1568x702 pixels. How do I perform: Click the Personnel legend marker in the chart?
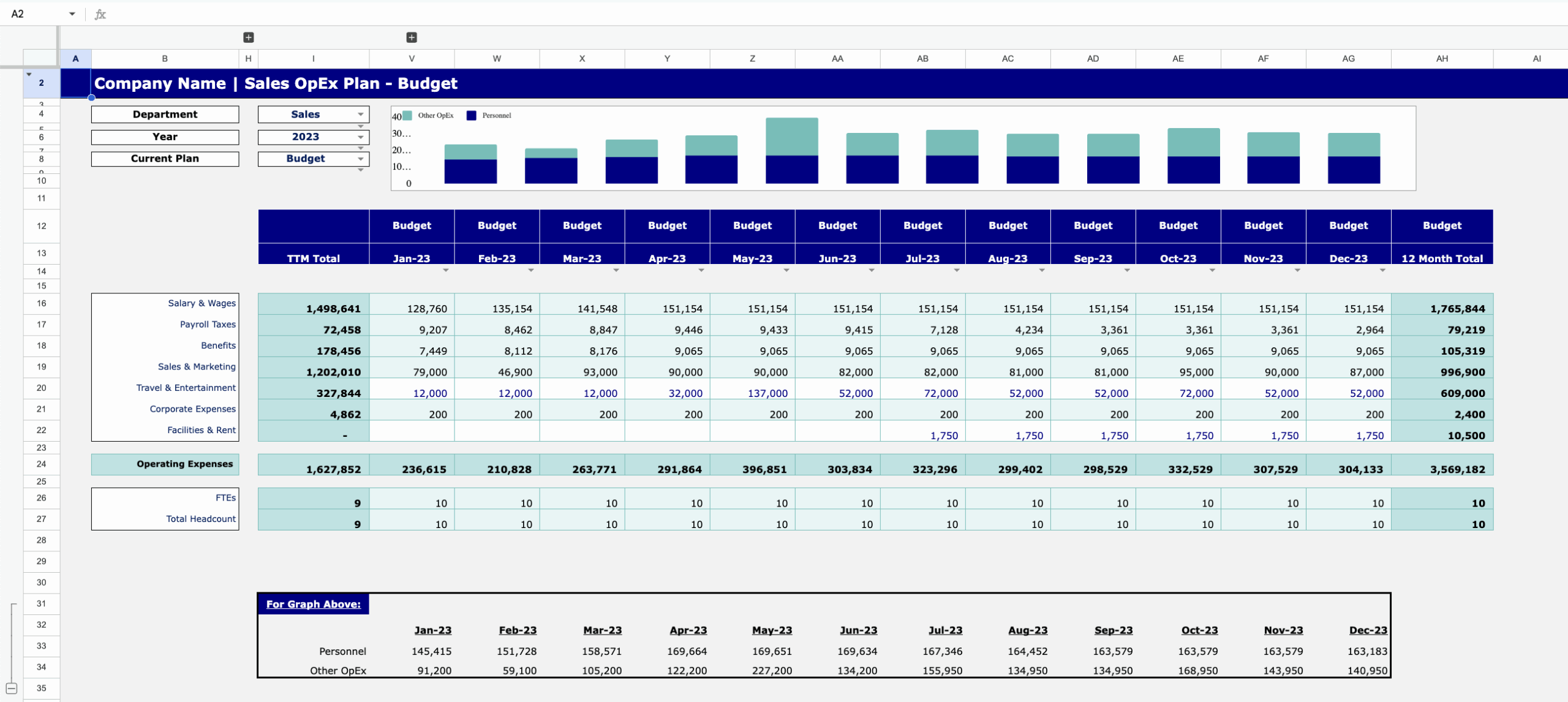(x=470, y=115)
